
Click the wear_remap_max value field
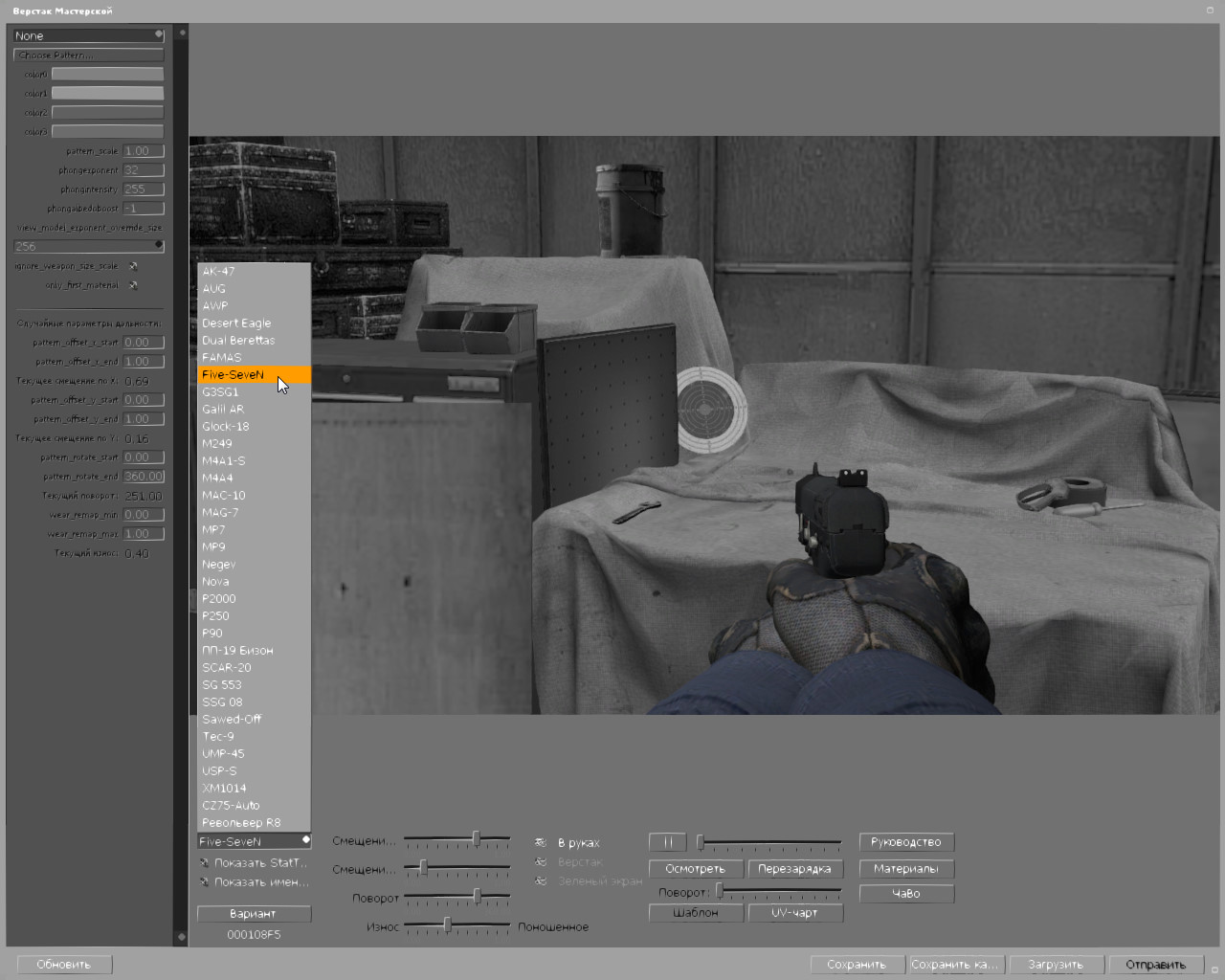point(144,533)
